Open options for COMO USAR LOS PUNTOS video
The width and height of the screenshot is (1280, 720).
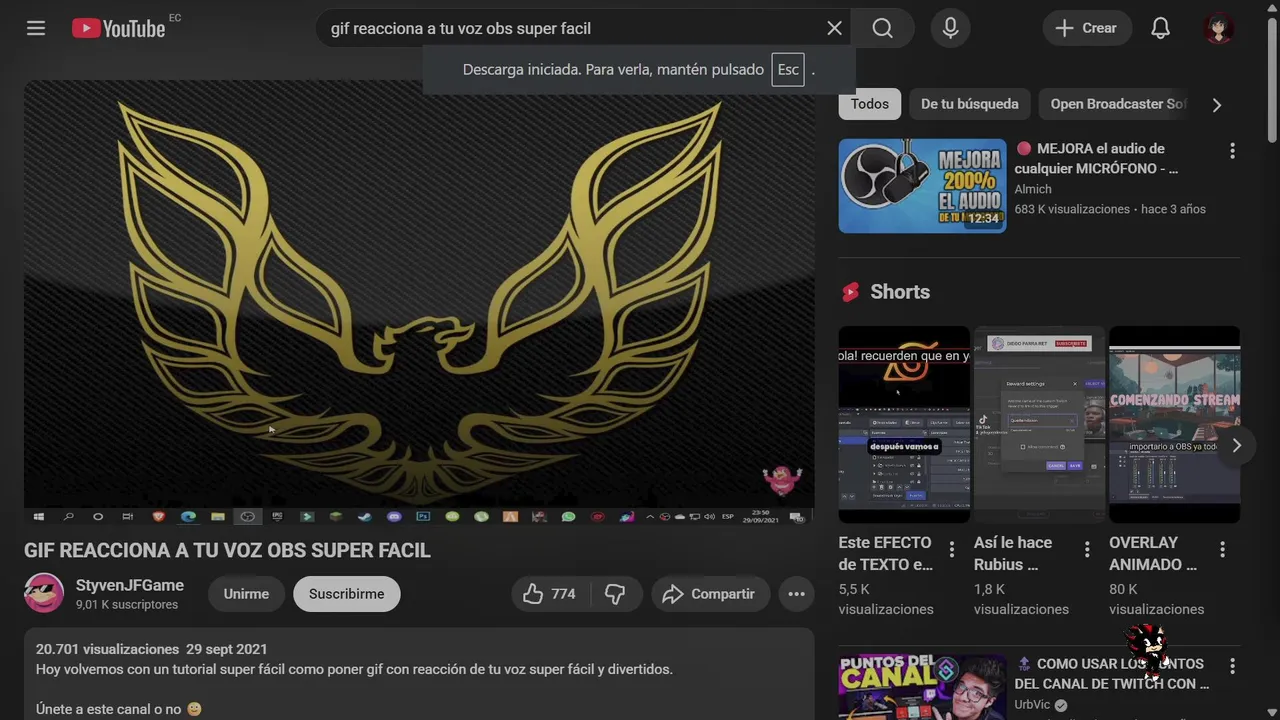pyautogui.click(x=1232, y=666)
